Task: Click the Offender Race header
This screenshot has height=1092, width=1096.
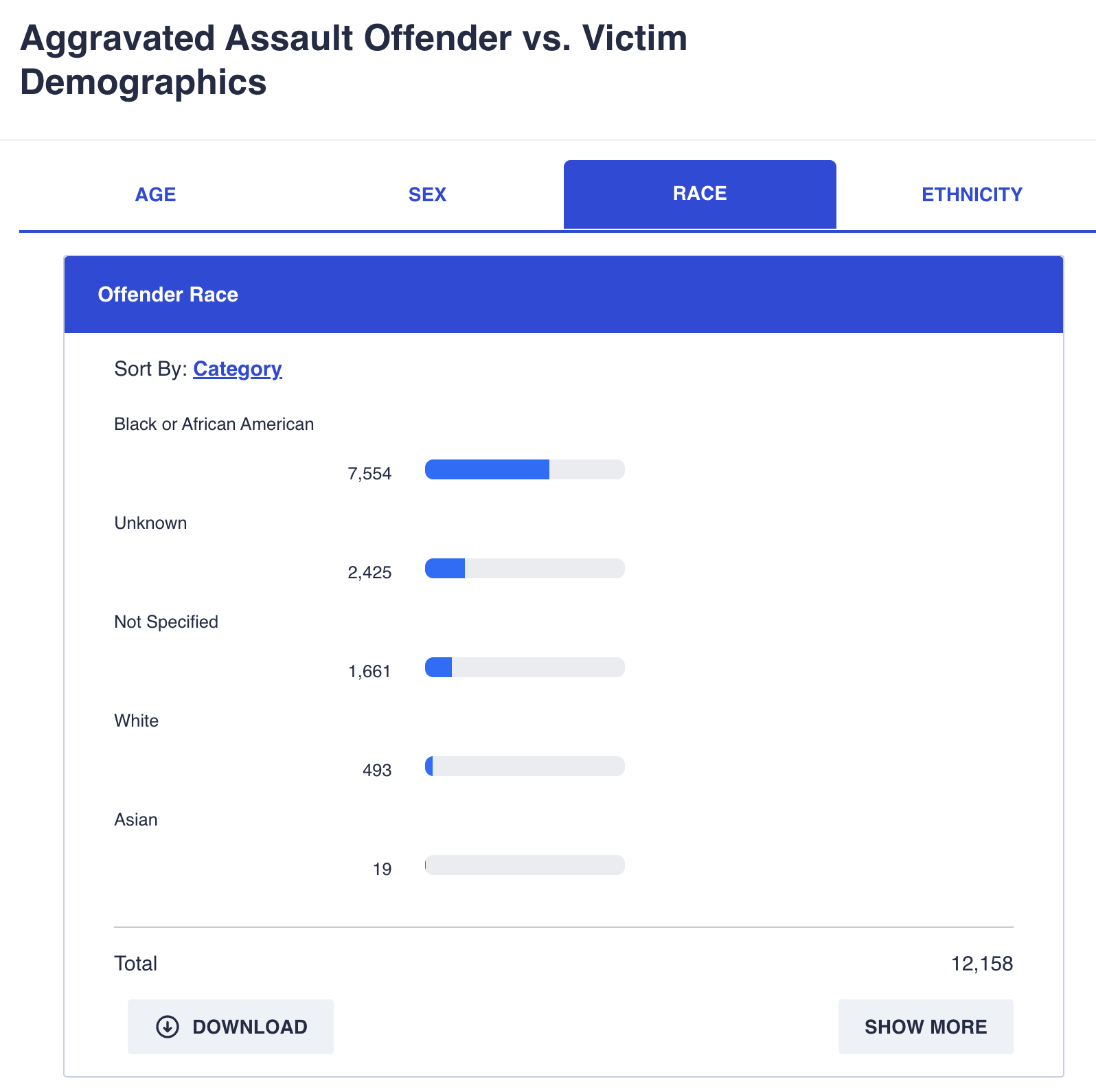Action: coord(168,295)
